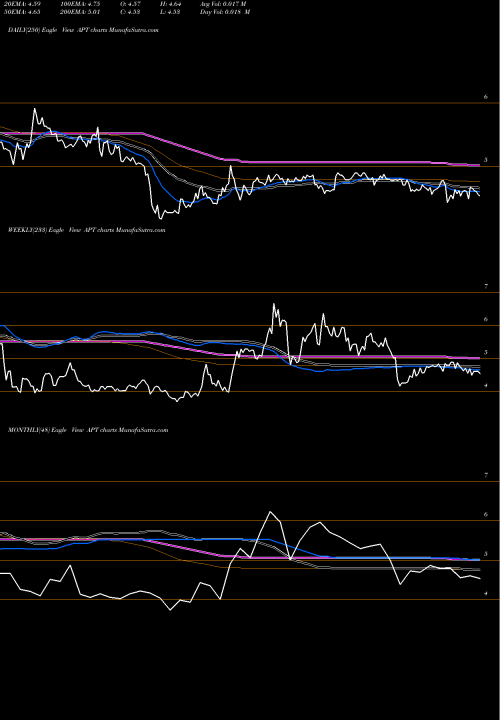Click the monthly chart's 4 price label
The height and width of the screenshot is (720, 500).
[x=486, y=594]
